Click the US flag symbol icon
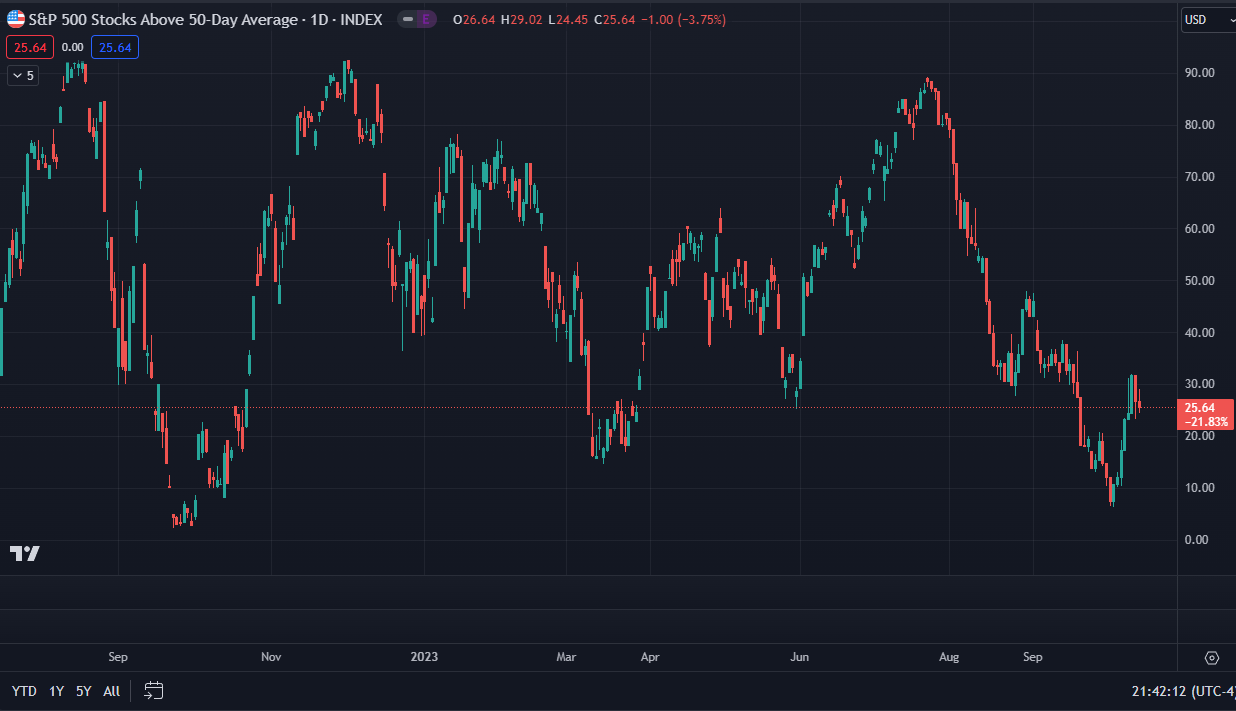Screen dimensions: 1236x711 (x=16, y=19)
